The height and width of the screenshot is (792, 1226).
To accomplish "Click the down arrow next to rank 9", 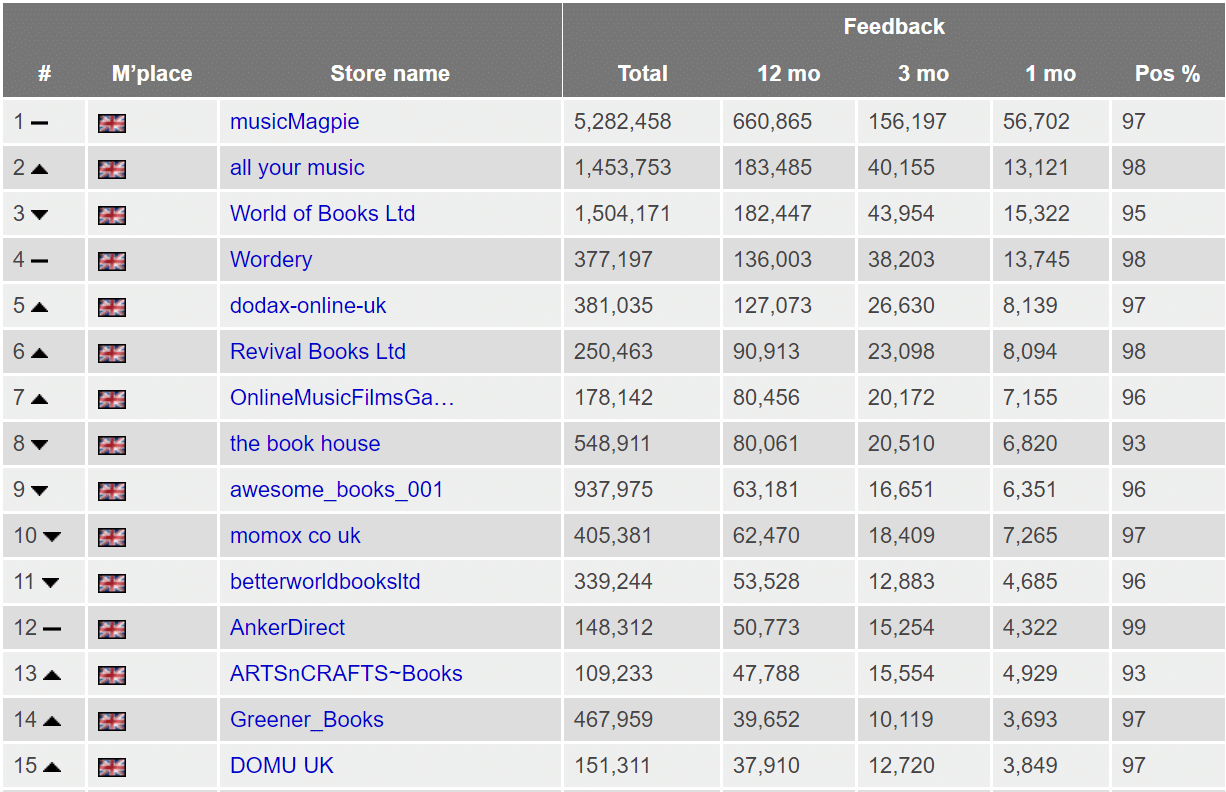I will tap(39, 491).
